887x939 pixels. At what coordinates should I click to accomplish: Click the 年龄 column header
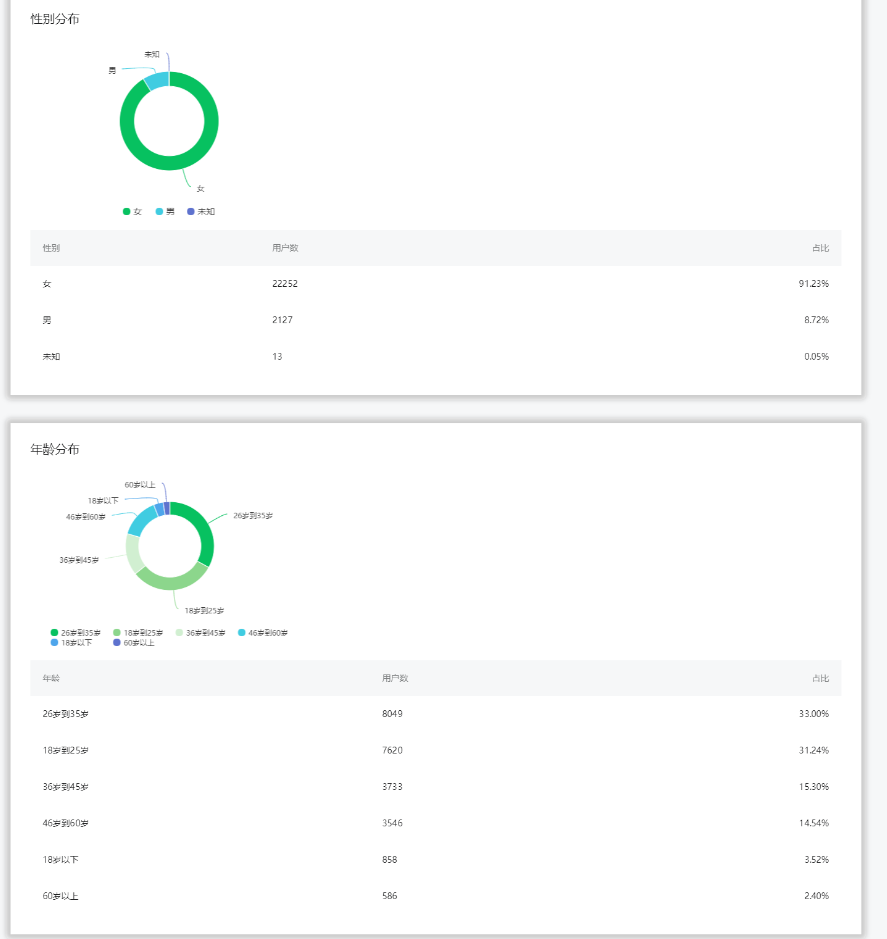[51, 678]
